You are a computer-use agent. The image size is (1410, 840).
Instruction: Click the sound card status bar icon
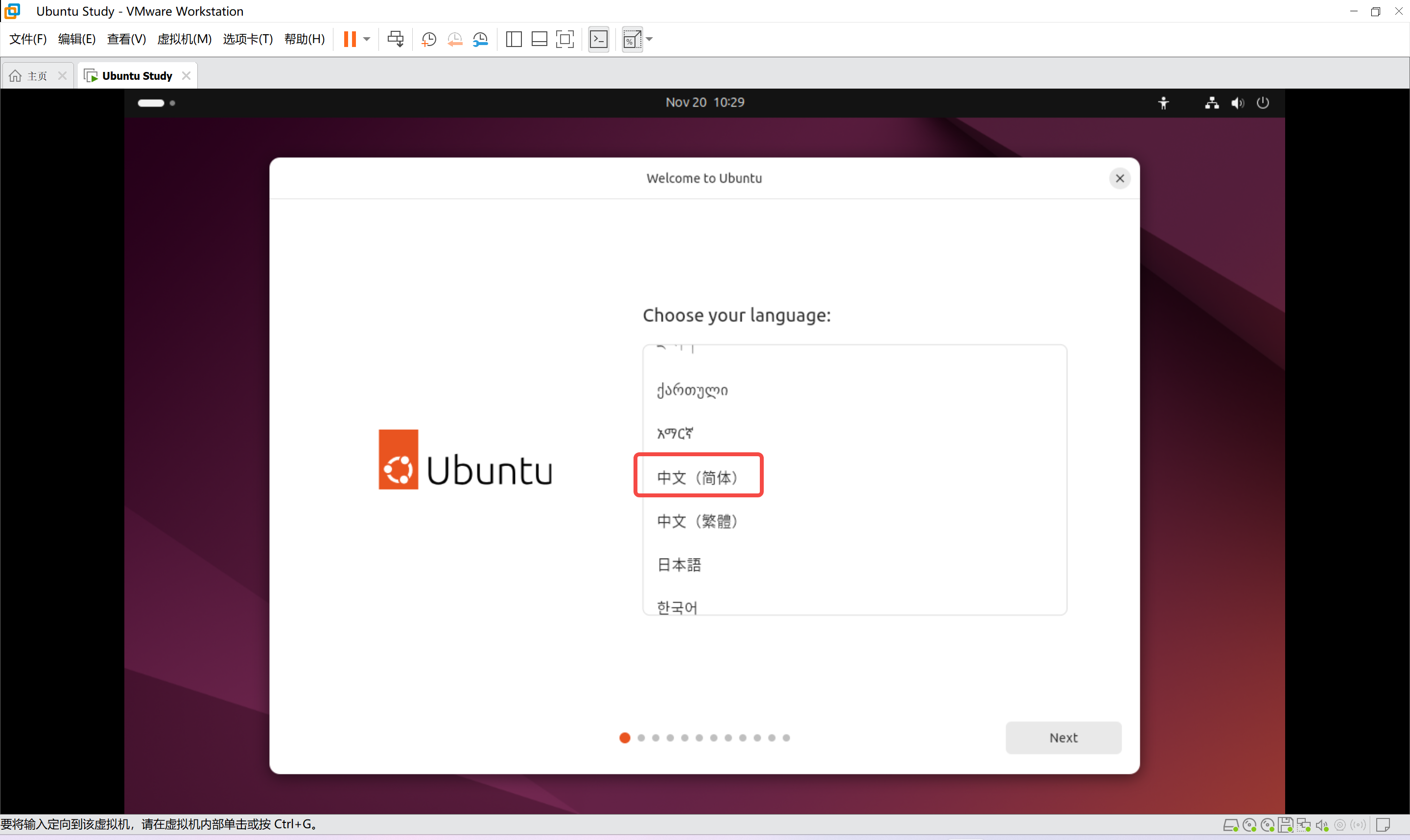(1322, 825)
